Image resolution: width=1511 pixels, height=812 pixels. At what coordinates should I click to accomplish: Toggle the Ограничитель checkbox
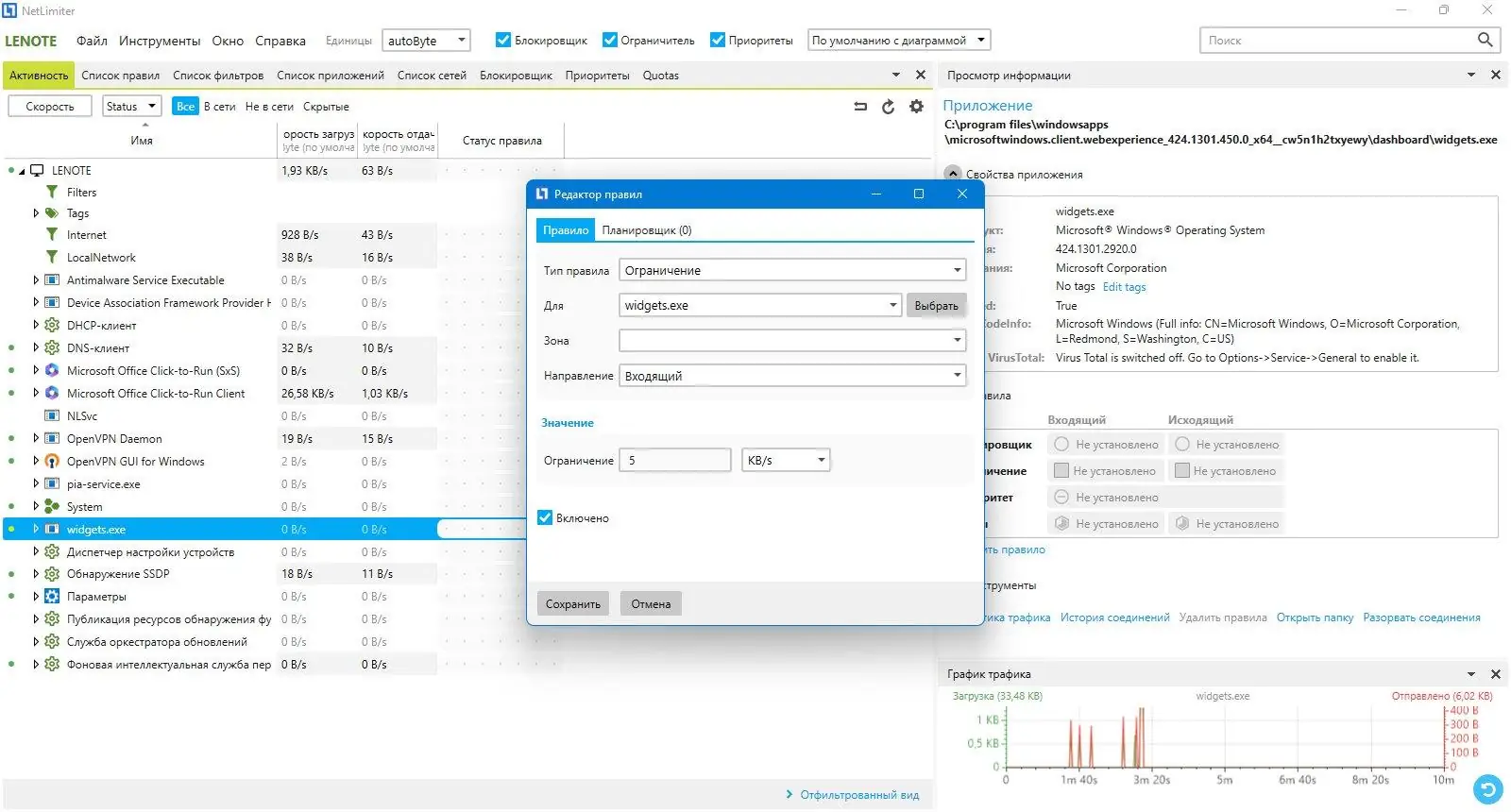point(610,40)
